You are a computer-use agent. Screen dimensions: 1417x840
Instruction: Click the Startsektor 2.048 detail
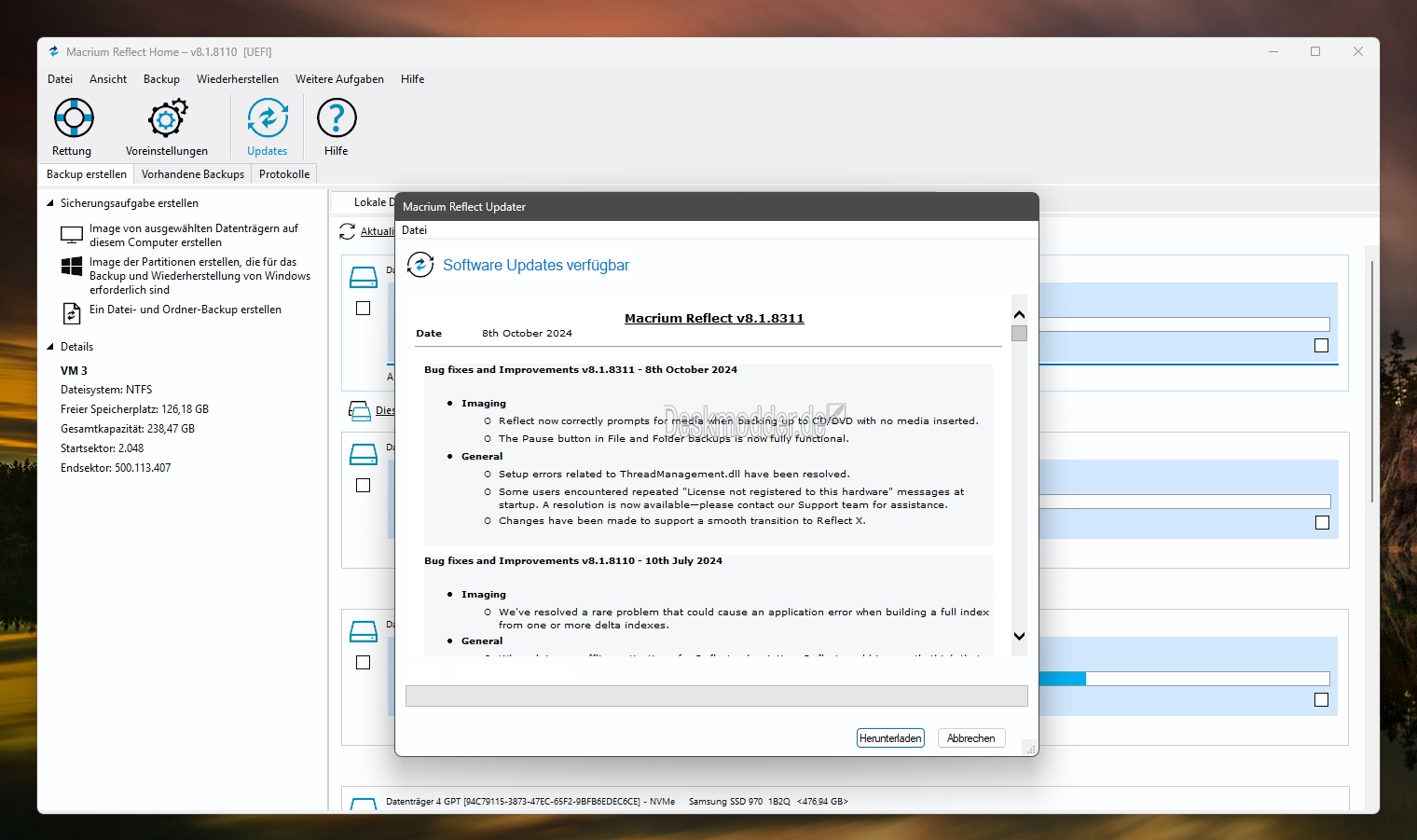[x=103, y=448]
